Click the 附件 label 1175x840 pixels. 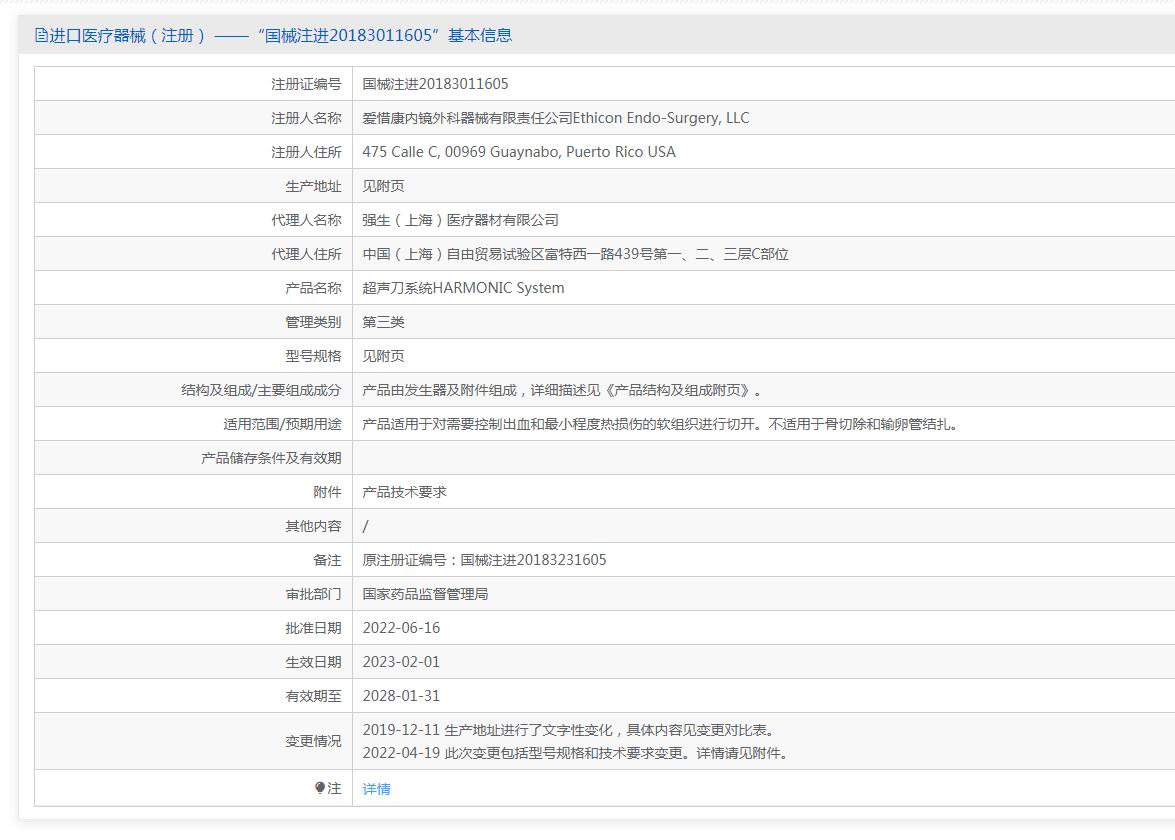[x=327, y=492]
